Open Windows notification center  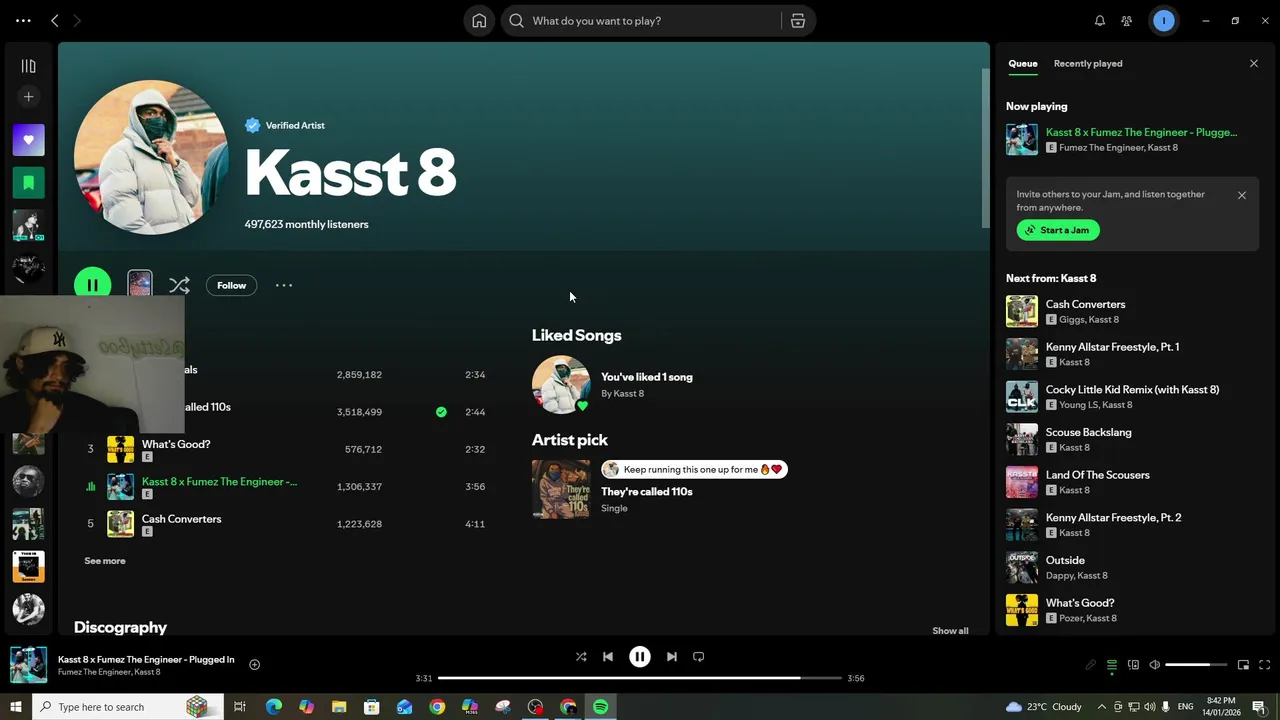1258,707
